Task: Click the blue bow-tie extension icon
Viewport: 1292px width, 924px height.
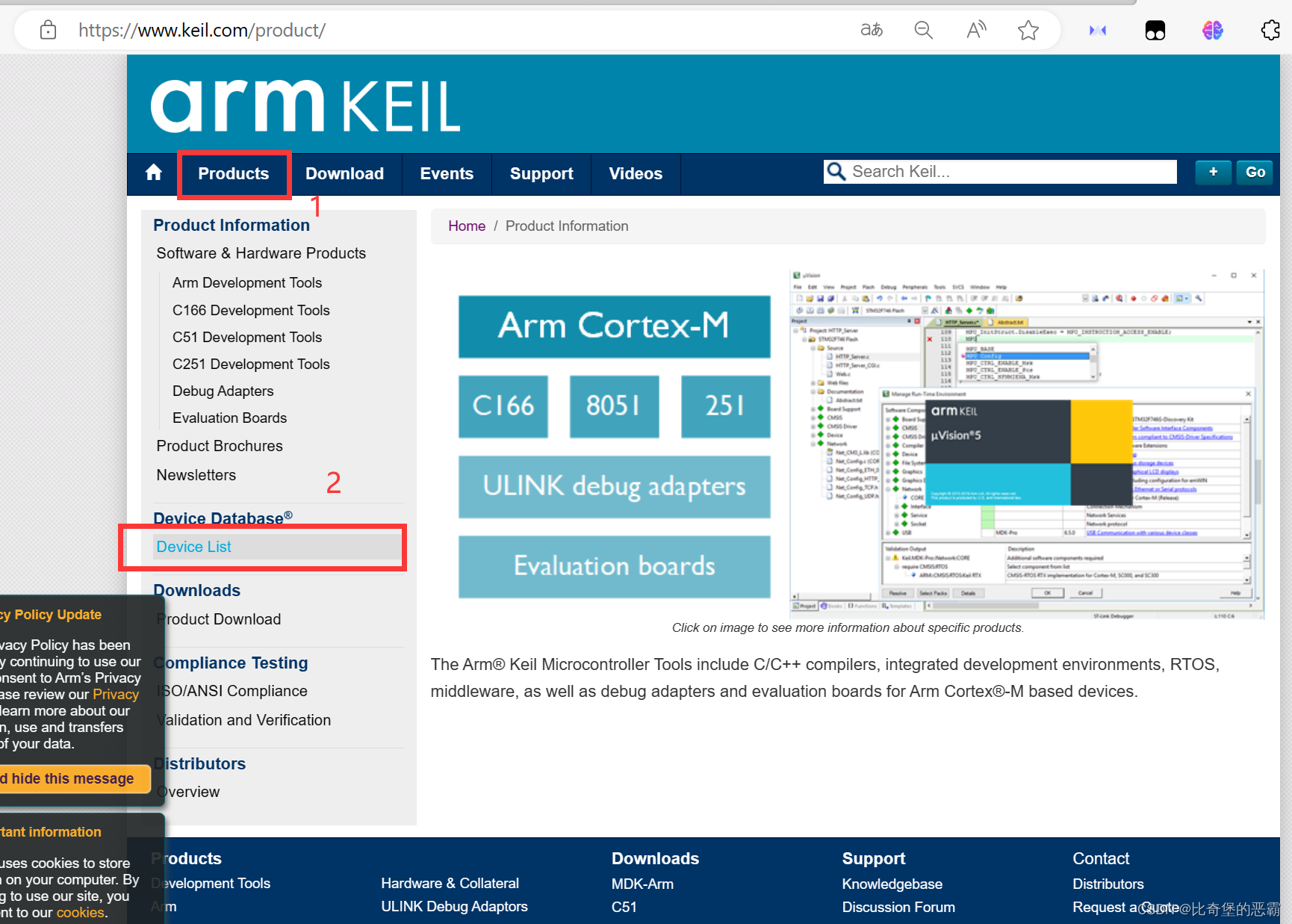Action: click(1098, 30)
